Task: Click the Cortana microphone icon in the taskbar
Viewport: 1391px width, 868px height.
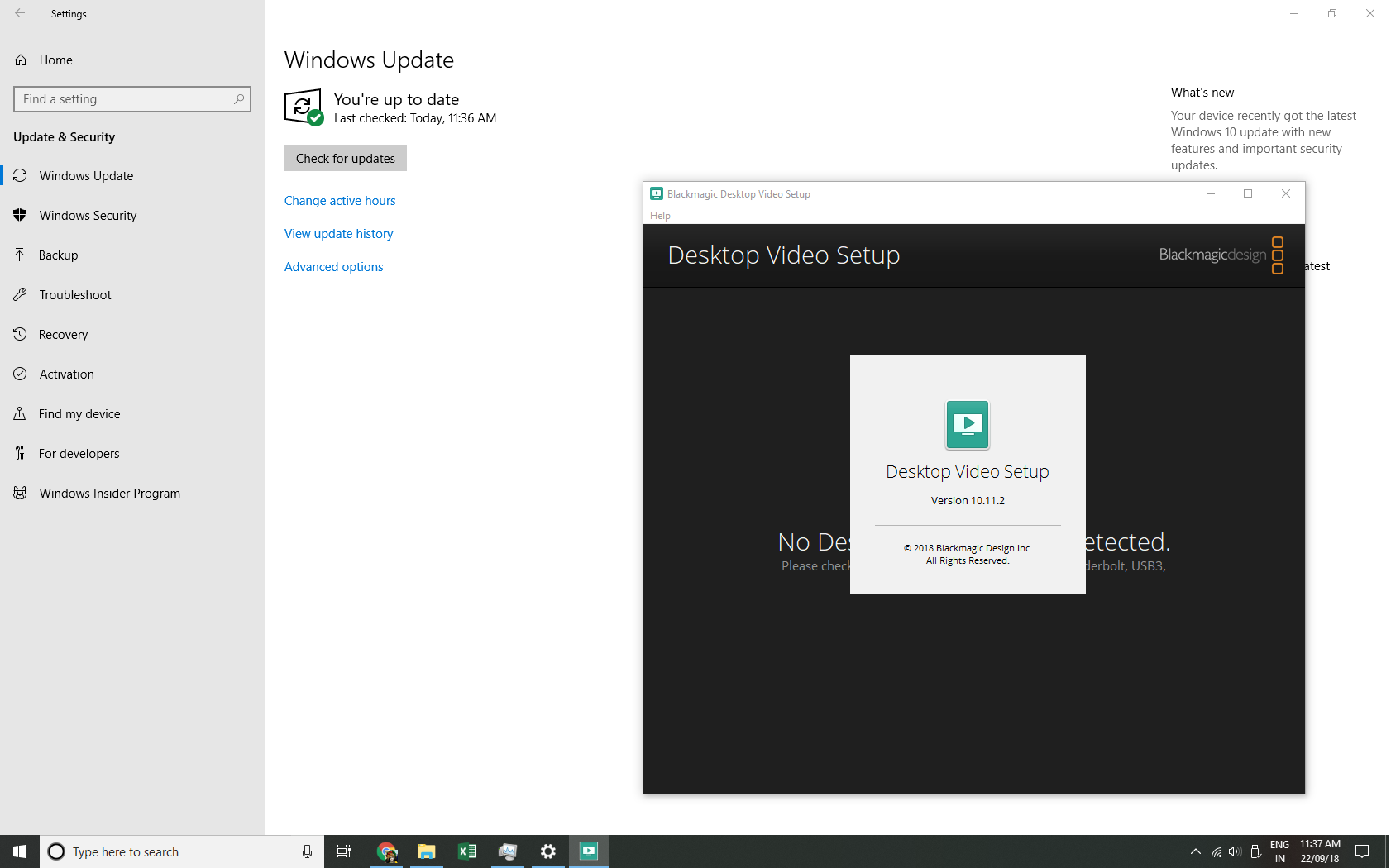Action: click(x=307, y=851)
